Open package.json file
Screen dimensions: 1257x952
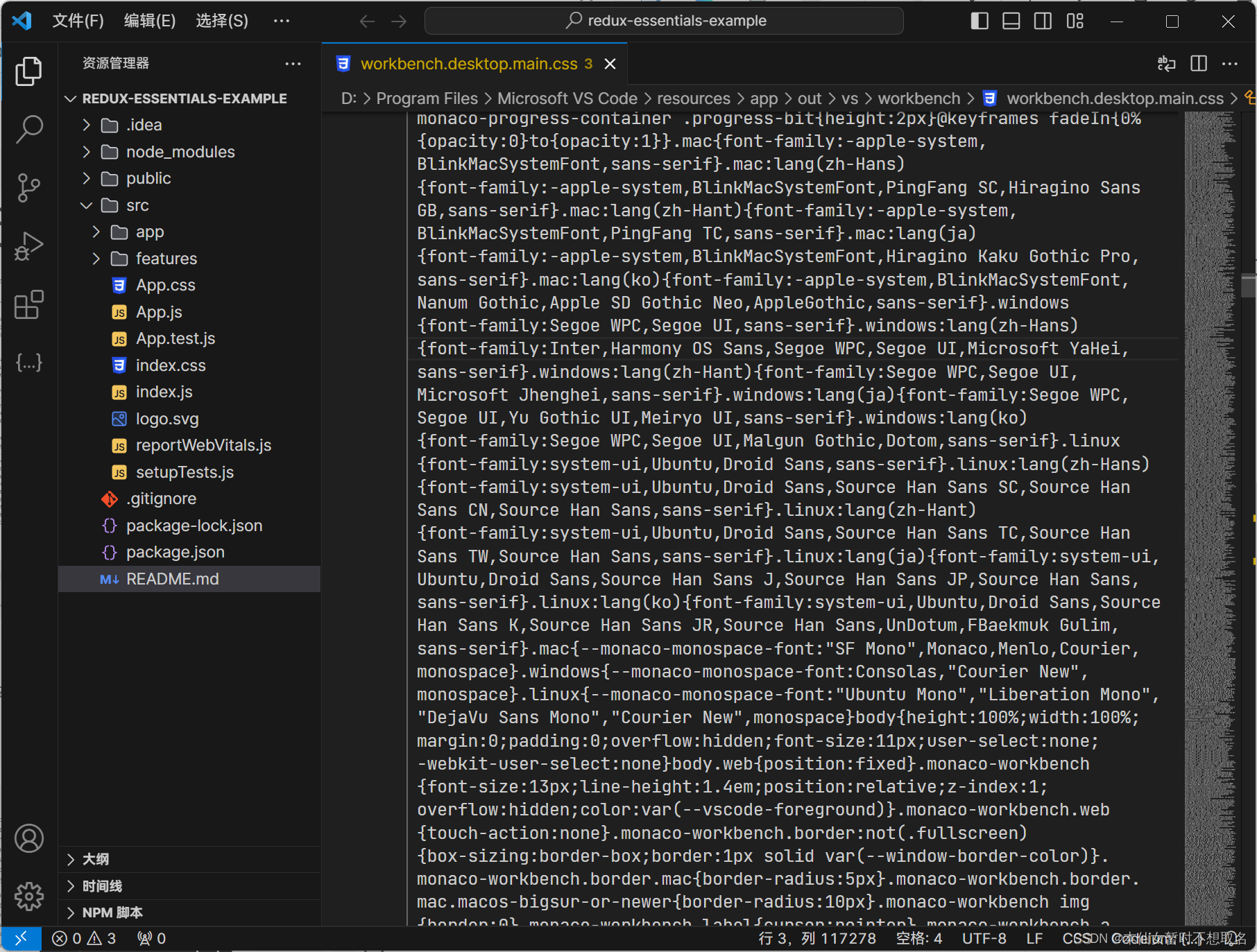(x=189, y=552)
